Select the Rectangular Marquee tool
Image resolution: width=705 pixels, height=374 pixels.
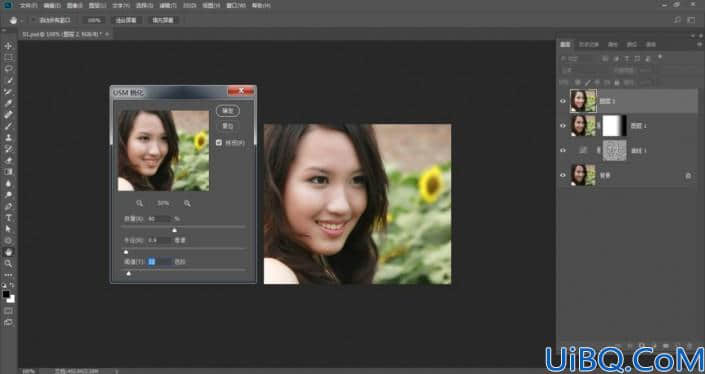point(8,58)
